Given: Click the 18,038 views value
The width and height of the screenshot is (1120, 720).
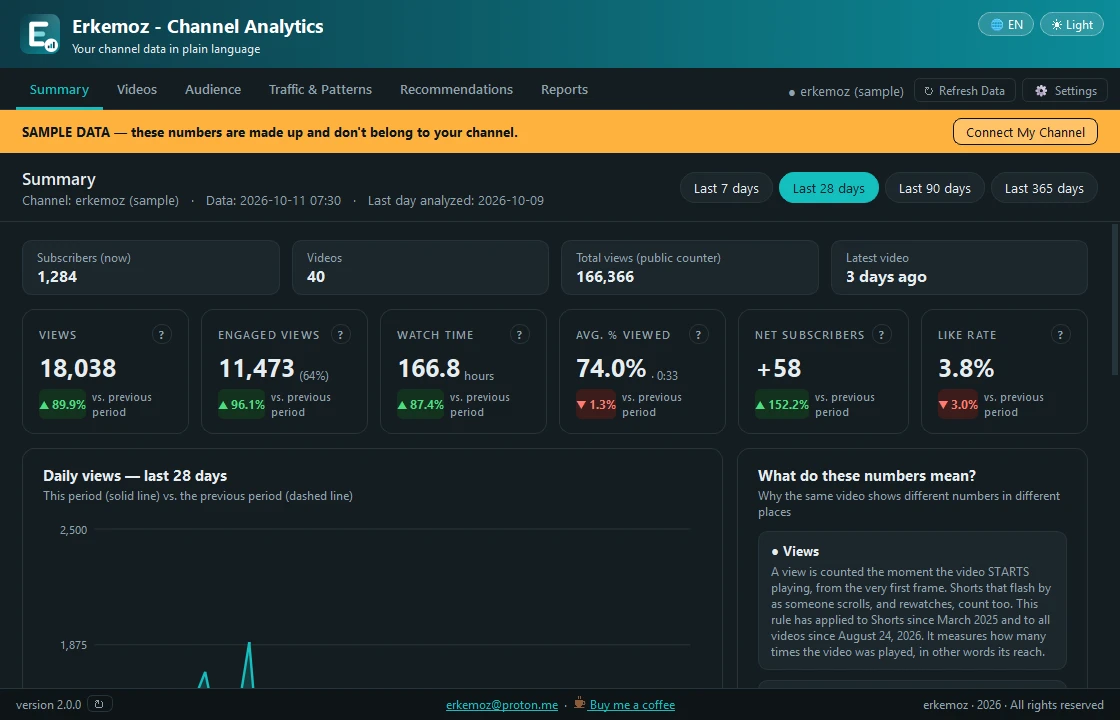Looking at the screenshot, I should click(x=78, y=369).
